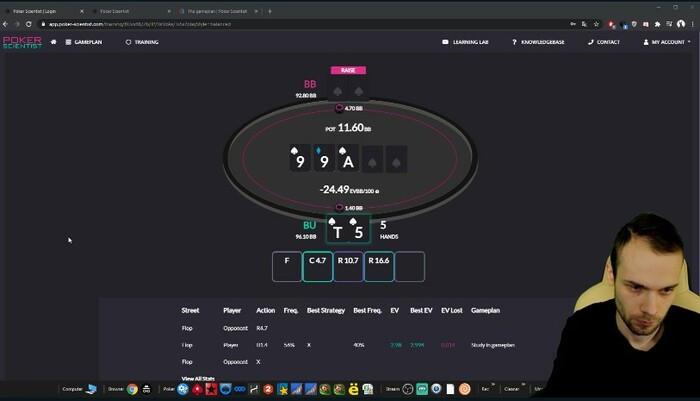Switch to Poker Scientist Login tab
Image resolution: width=700 pixels, height=401 pixels.
tap(35, 11)
